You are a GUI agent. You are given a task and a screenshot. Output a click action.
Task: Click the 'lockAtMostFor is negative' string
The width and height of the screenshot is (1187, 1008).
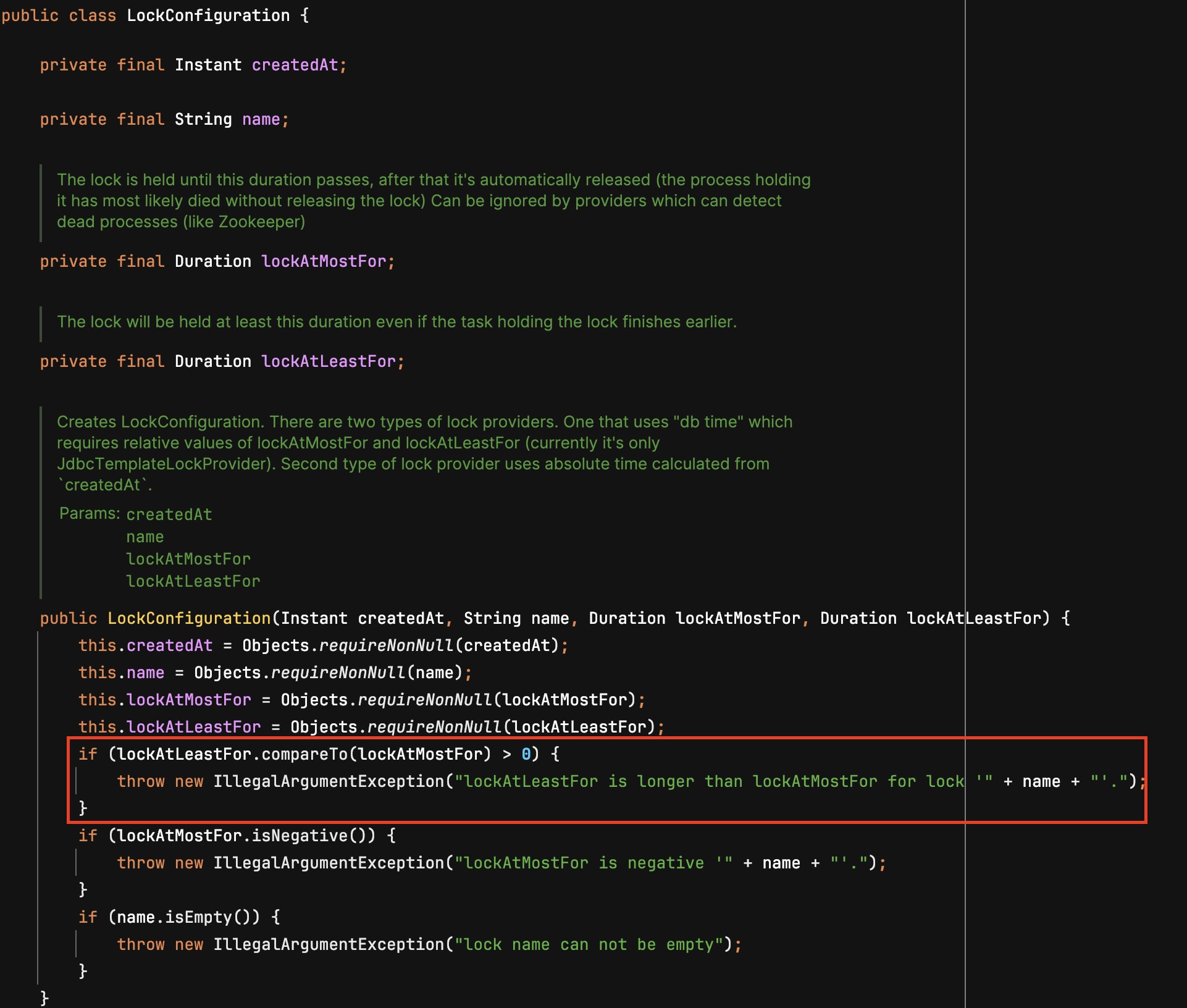pyautogui.click(x=584, y=863)
